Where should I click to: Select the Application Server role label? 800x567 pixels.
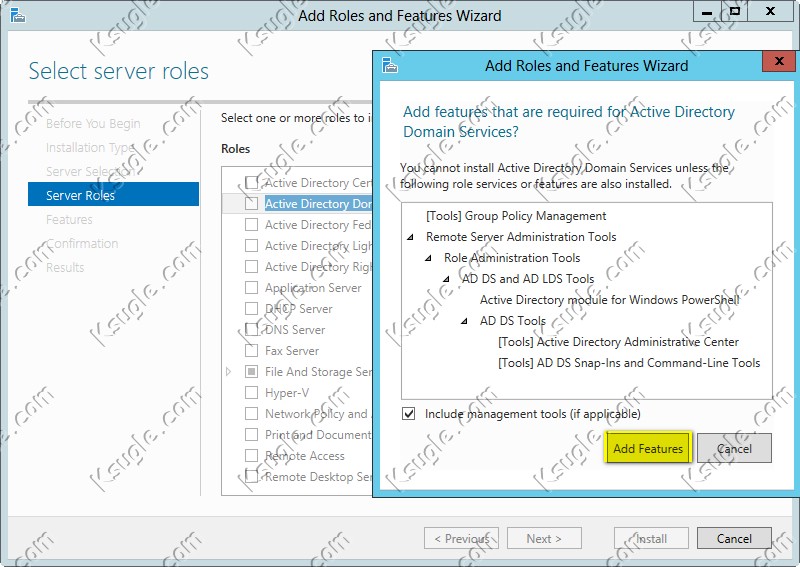[x=313, y=288]
